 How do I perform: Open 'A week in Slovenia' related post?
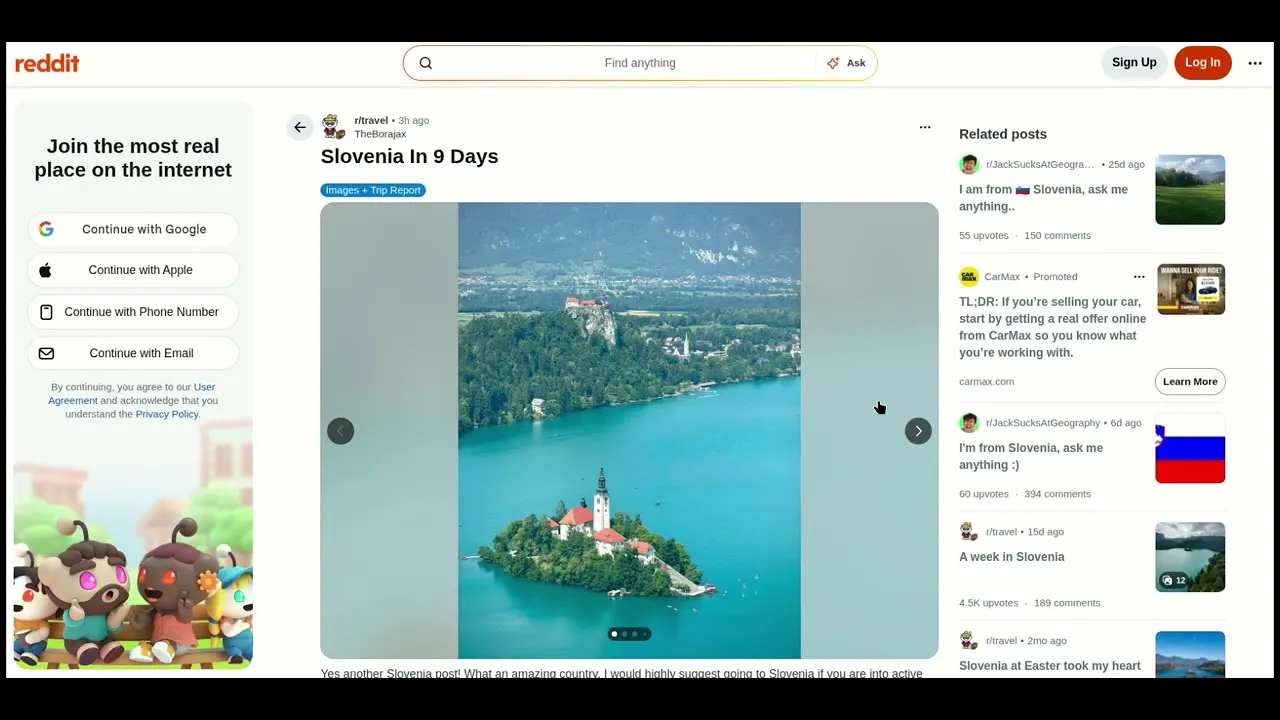pos(1012,557)
